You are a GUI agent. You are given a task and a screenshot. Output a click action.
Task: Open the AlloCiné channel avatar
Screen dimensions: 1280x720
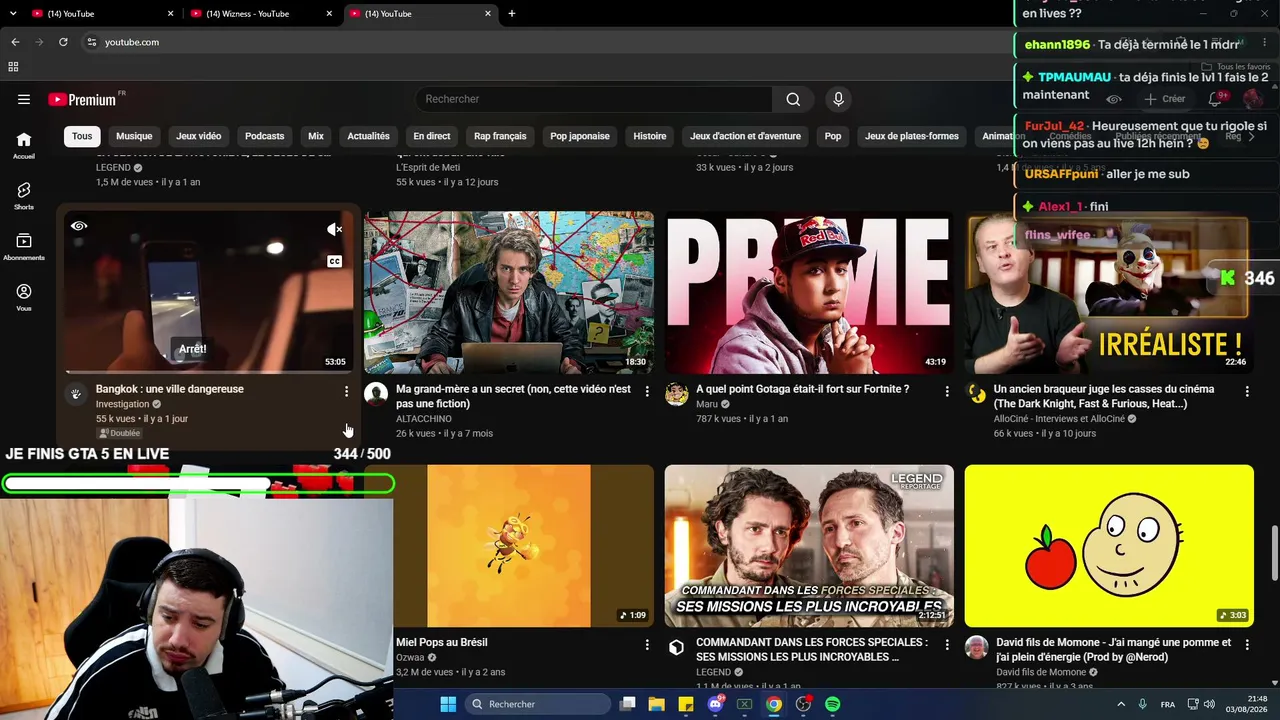pyautogui.click(x=976, y=393)
